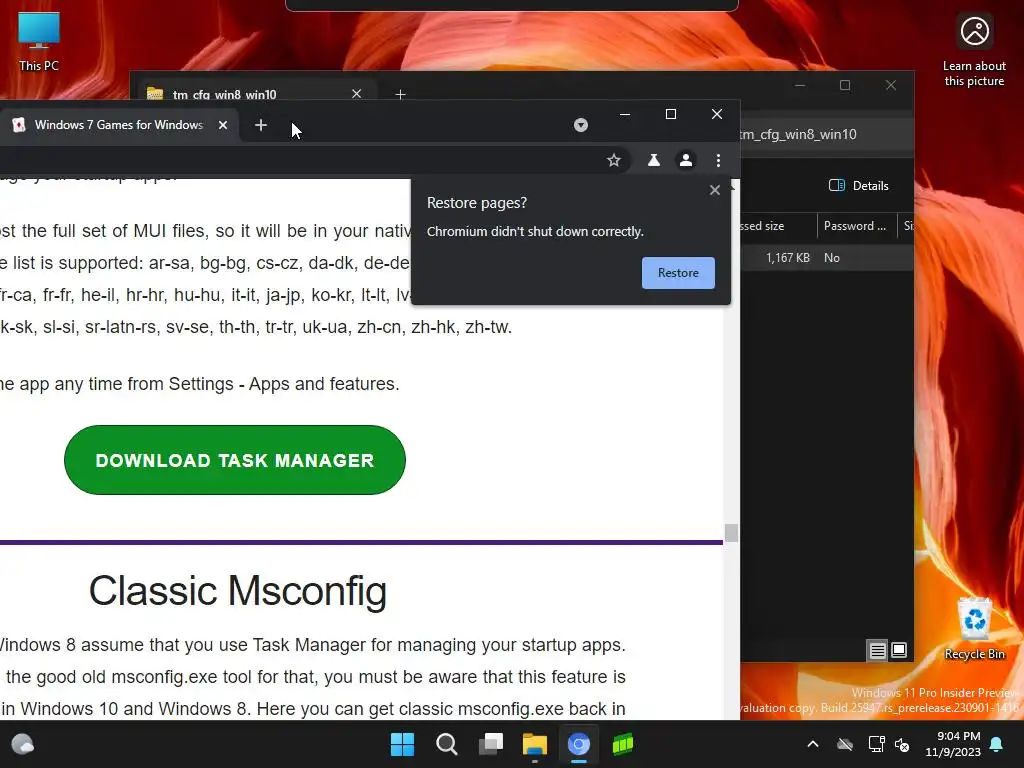The height and width of the screenshot is (768, 1024).
Task: Open the Recycle Bin desktop icon
Action: point(974,629)
